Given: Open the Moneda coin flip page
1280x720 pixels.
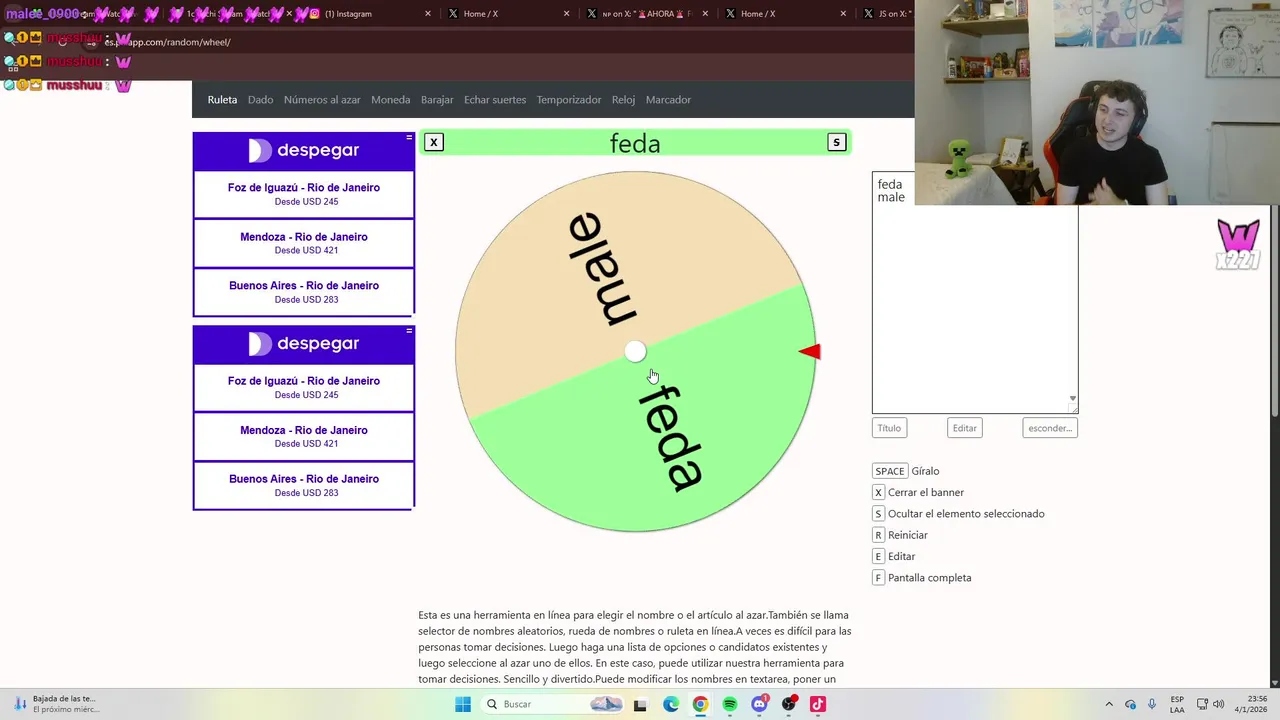Looking at the screenshot, I should [390, 100].
